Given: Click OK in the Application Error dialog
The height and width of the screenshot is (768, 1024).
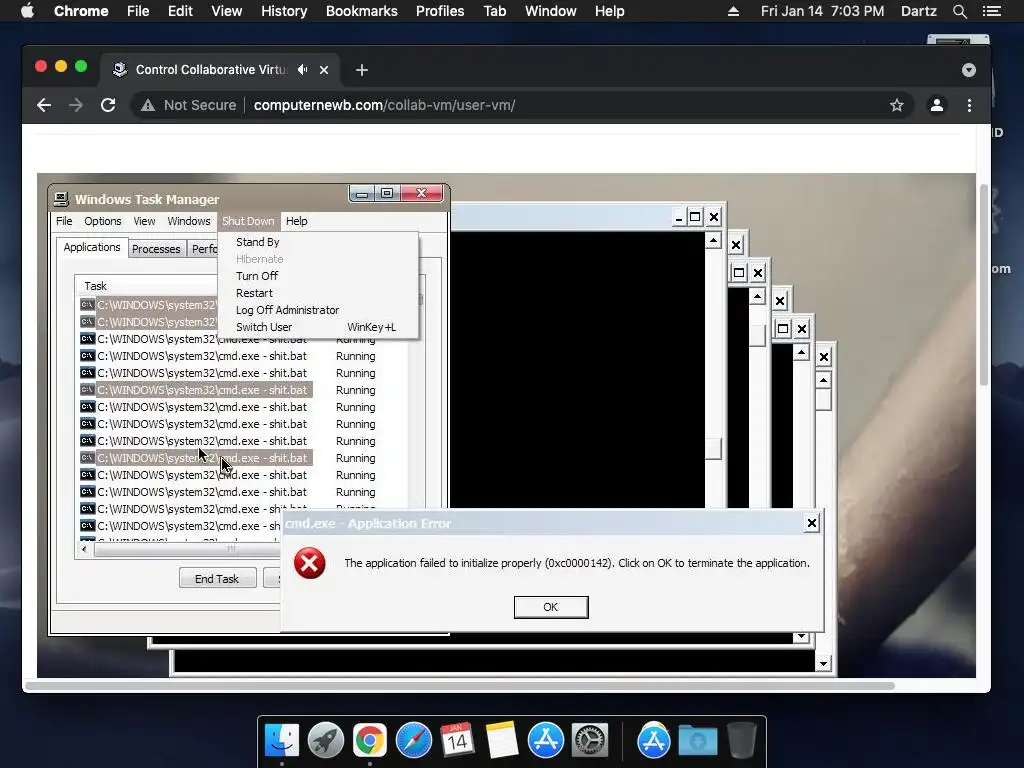Looking at the screenshot, I should (551, 607).
